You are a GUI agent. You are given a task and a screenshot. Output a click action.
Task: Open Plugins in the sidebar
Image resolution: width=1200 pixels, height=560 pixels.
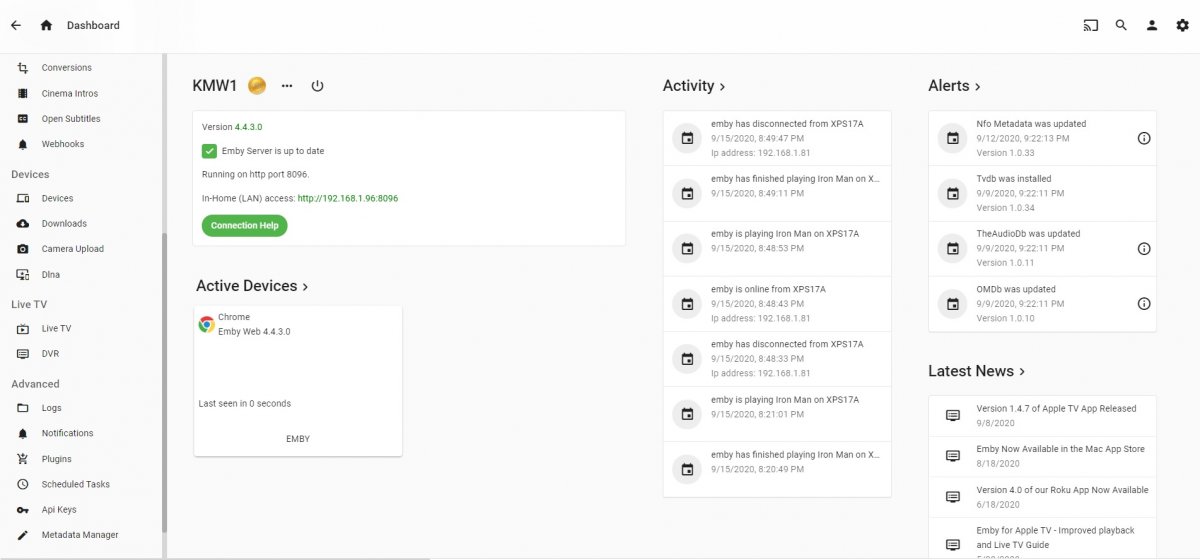pos(56,459)
